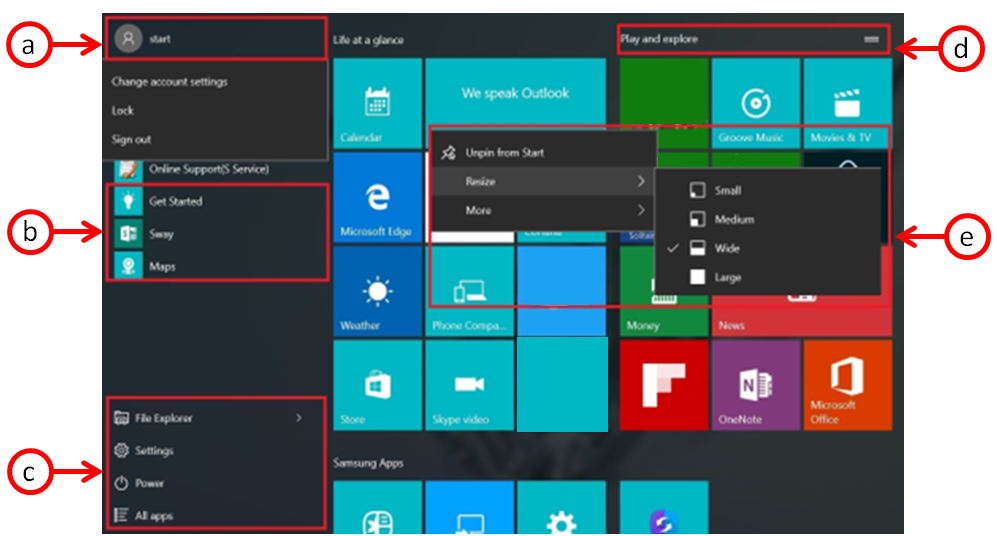Select the checked Wide tile size

[x=767, y=248]
